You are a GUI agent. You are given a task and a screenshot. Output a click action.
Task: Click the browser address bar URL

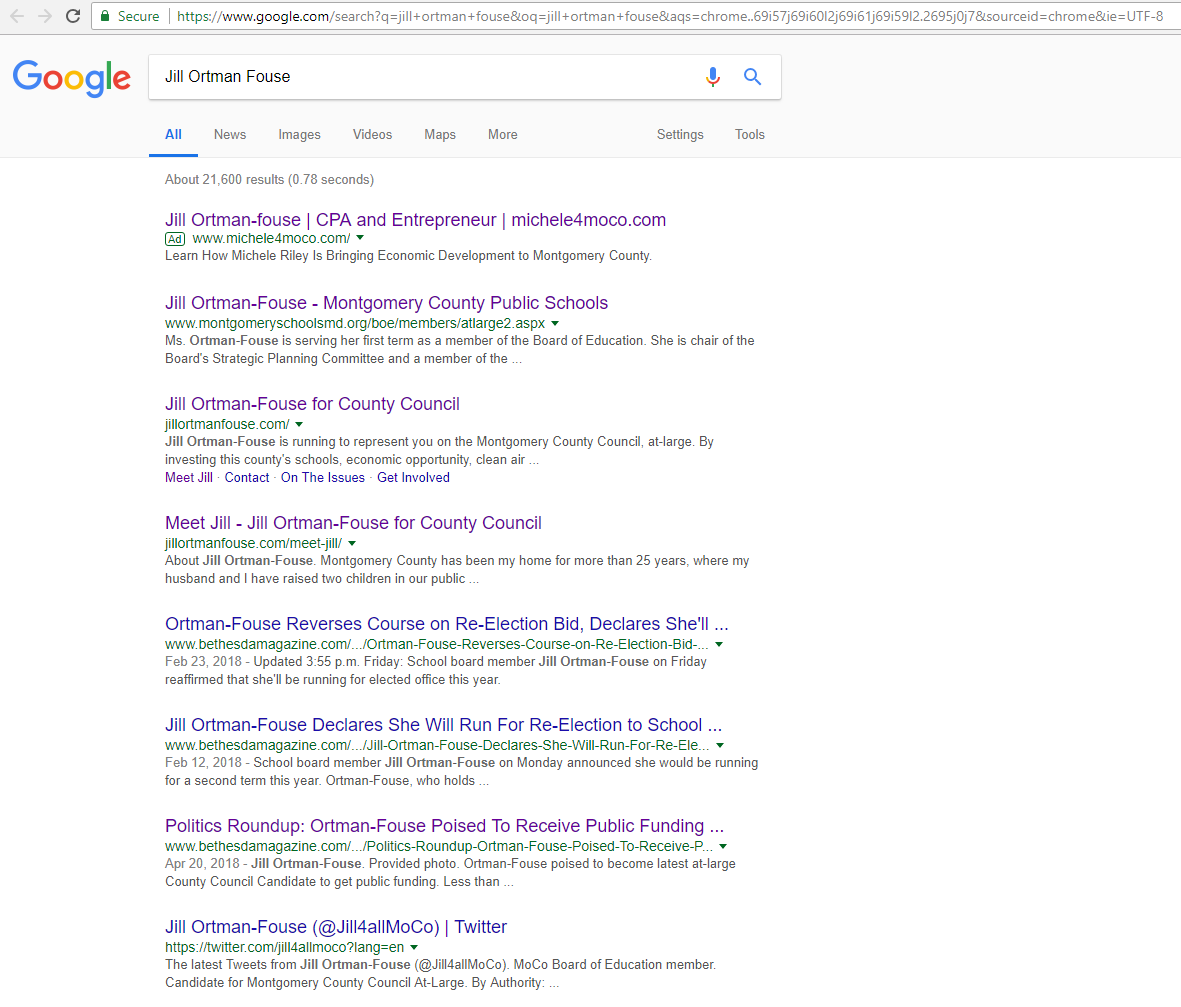pyautogui.click(x=670, y=16)
